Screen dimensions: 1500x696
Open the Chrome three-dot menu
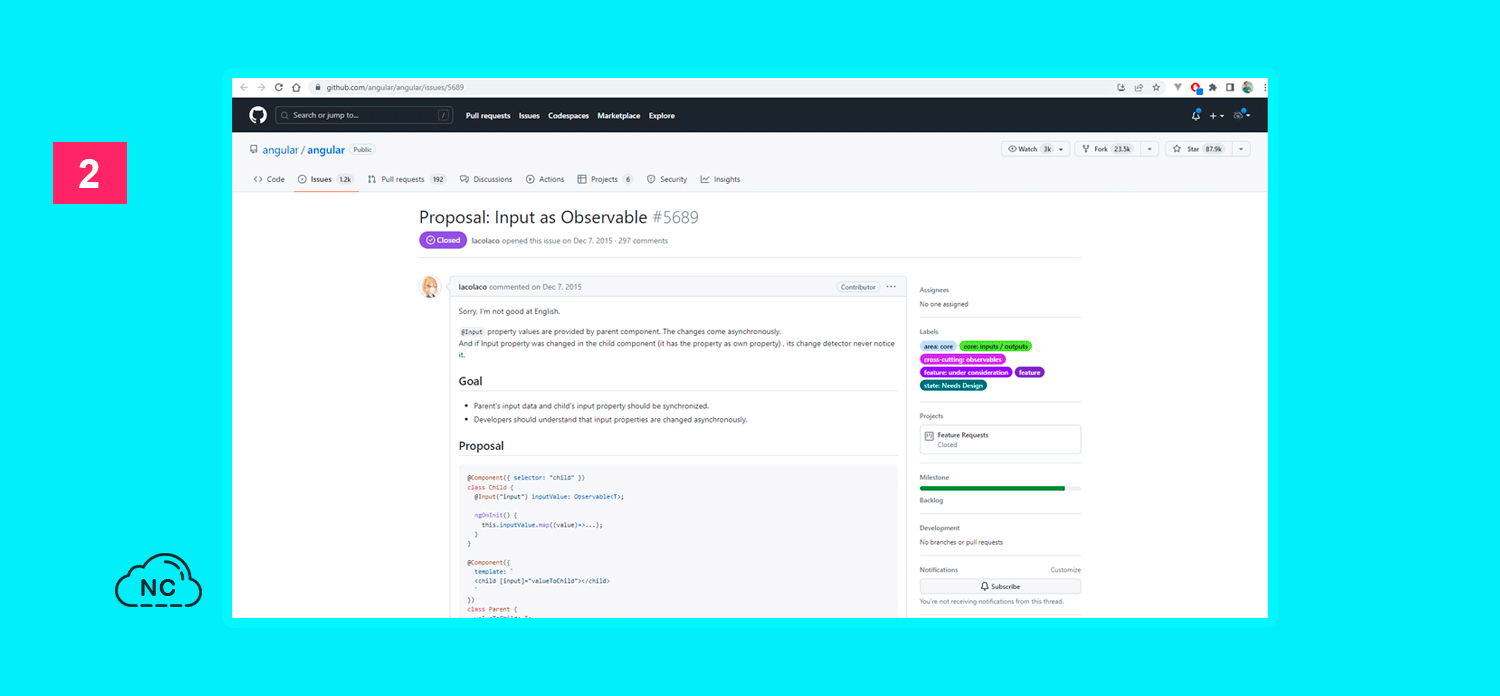click(x=1264, y=87)
